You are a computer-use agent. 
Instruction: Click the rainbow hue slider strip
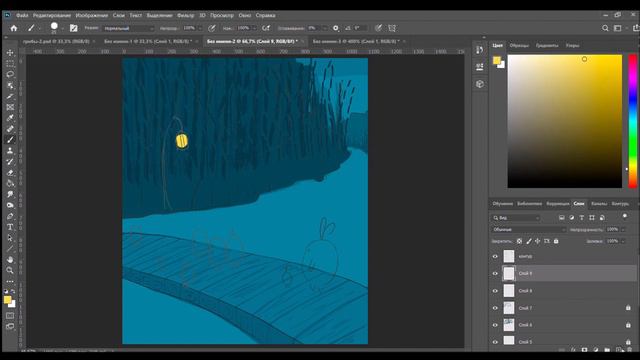point(633,121)
